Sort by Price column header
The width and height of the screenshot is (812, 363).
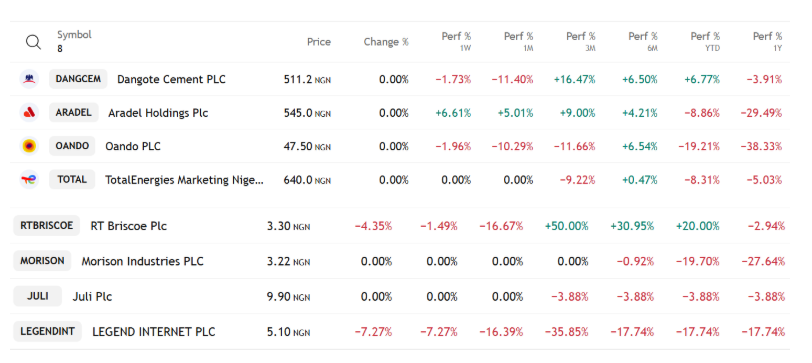(318, 42)
